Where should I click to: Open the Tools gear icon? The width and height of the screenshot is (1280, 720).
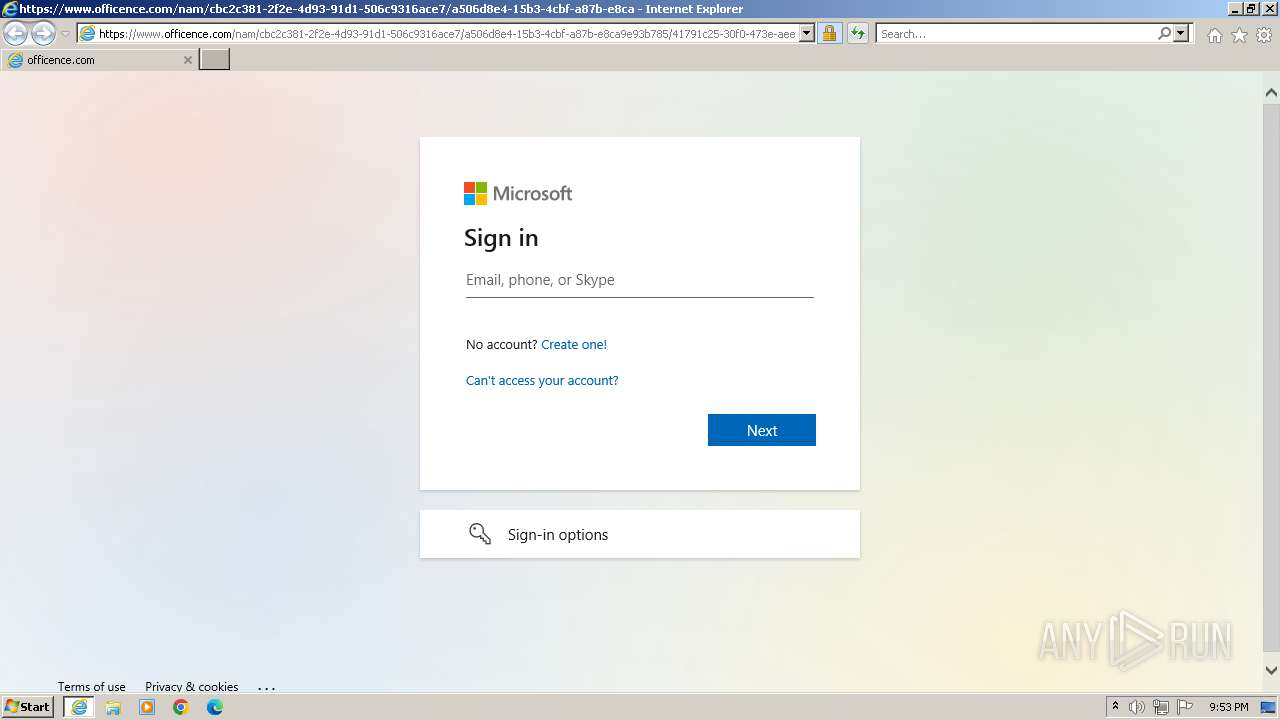pos(1264,35)
